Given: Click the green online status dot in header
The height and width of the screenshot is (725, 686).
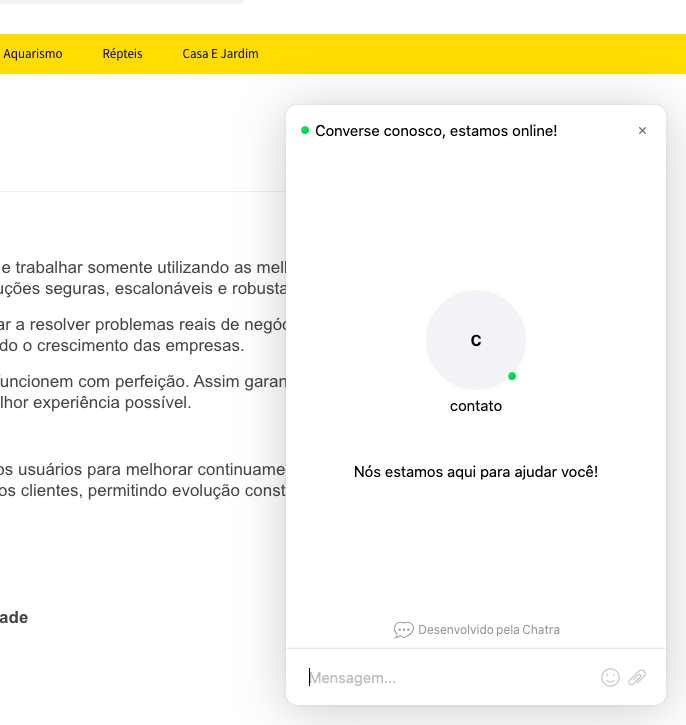Looking at the screenshot, I should 305,130.
